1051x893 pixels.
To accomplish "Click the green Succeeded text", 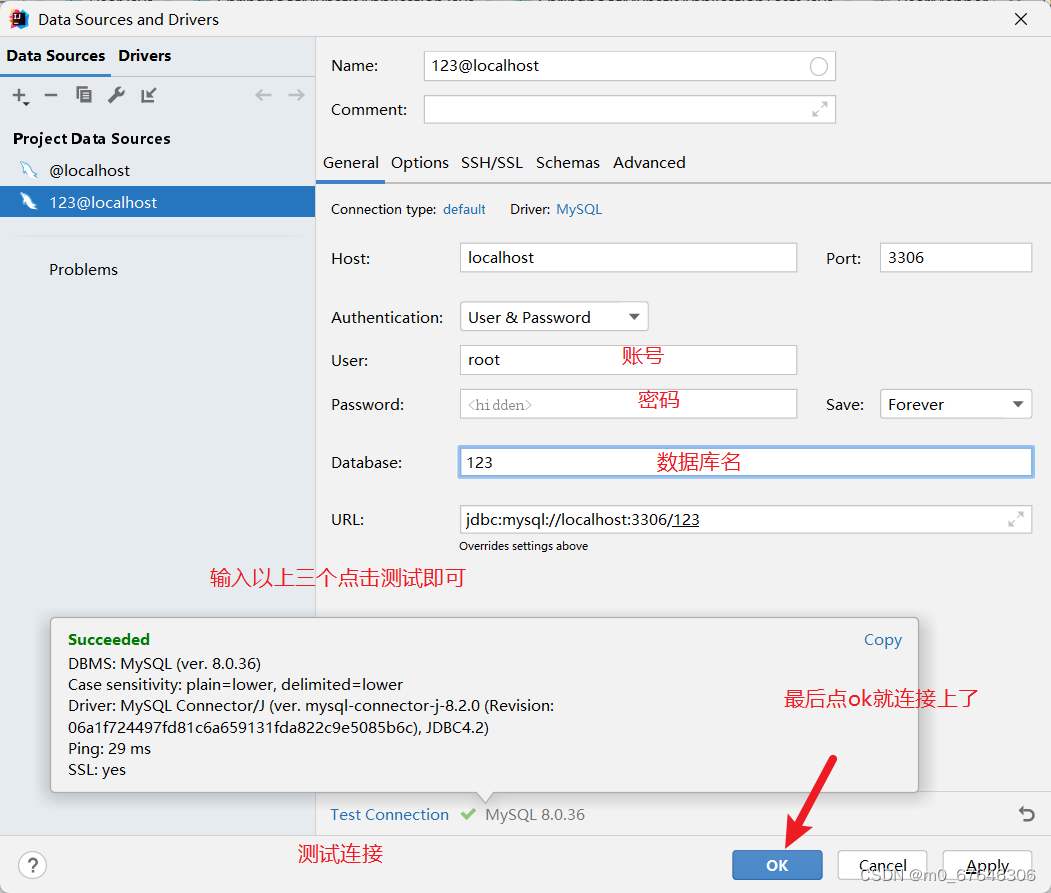I will [x=109, y=640].
